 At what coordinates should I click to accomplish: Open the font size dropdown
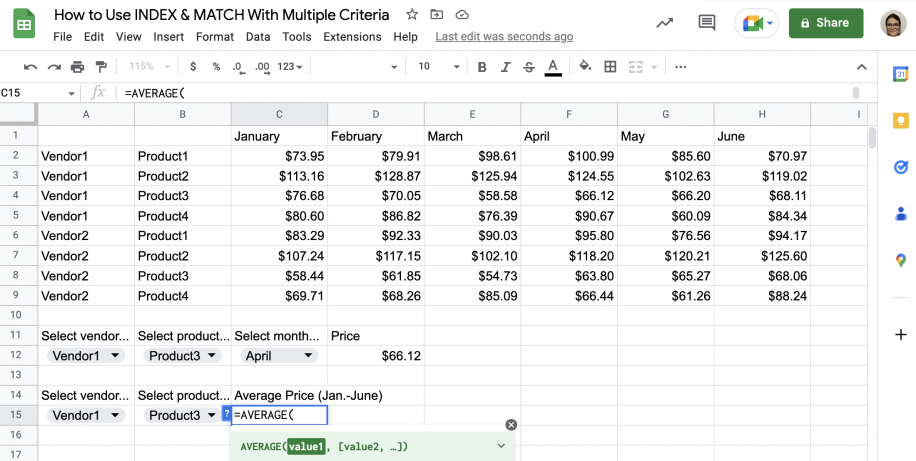point(439,67)
